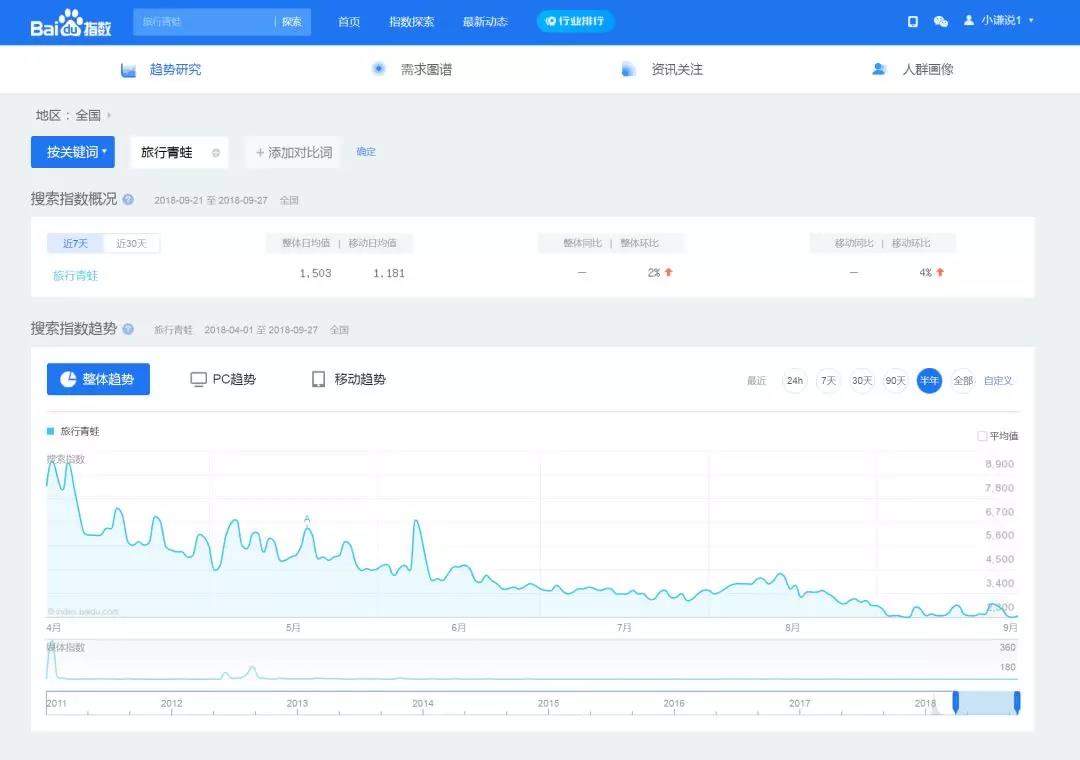
Task: Remove the 旅行青蛙 keyword chip icon
Action: [x=215, y=153]
